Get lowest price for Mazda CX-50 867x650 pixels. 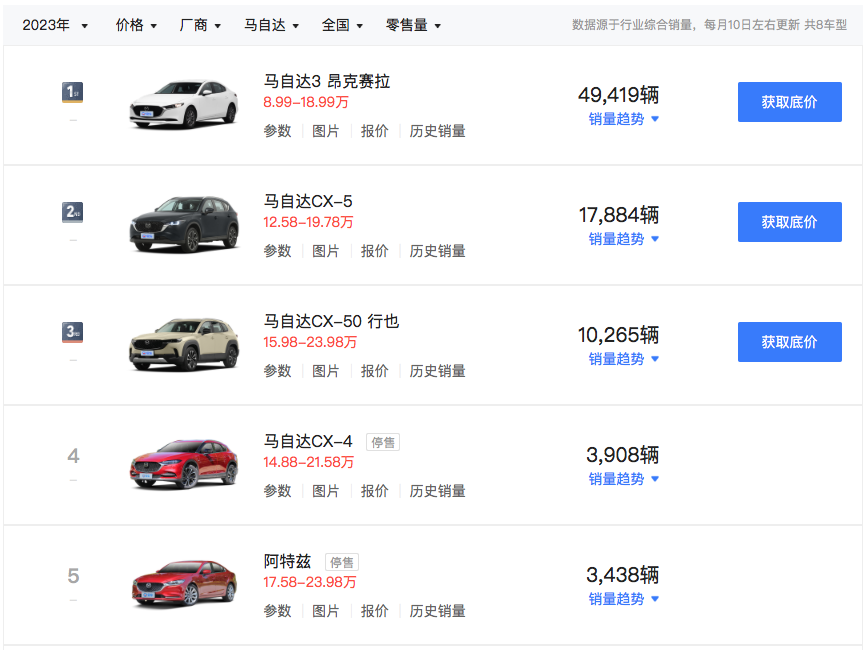pyautogui.click(x=789, y=342)
